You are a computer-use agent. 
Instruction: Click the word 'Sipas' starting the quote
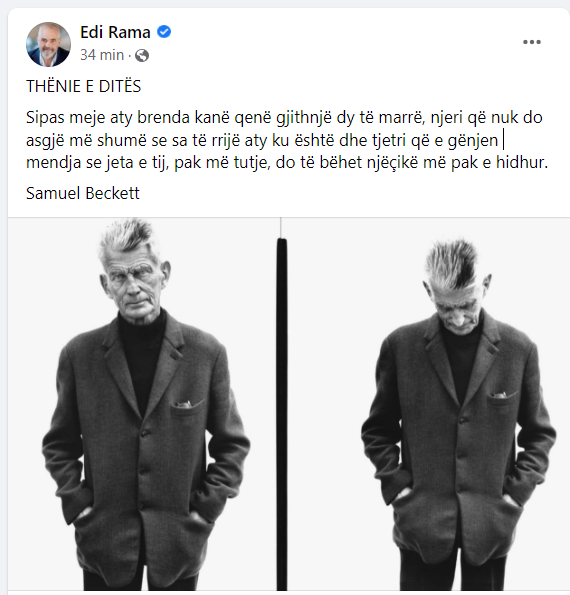pyautogui.click(x=45, y=118)
